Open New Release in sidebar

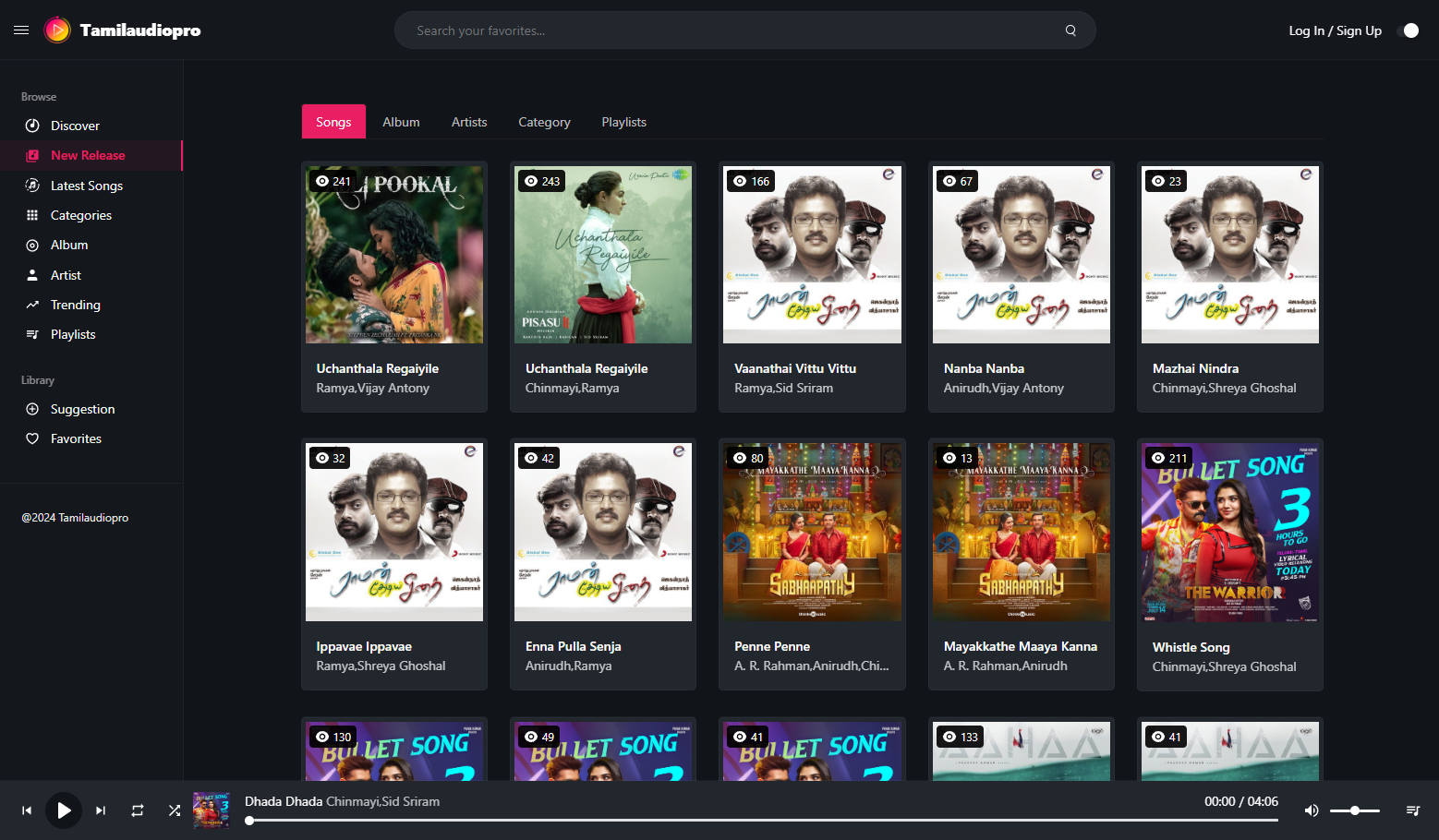coord(91,155)
